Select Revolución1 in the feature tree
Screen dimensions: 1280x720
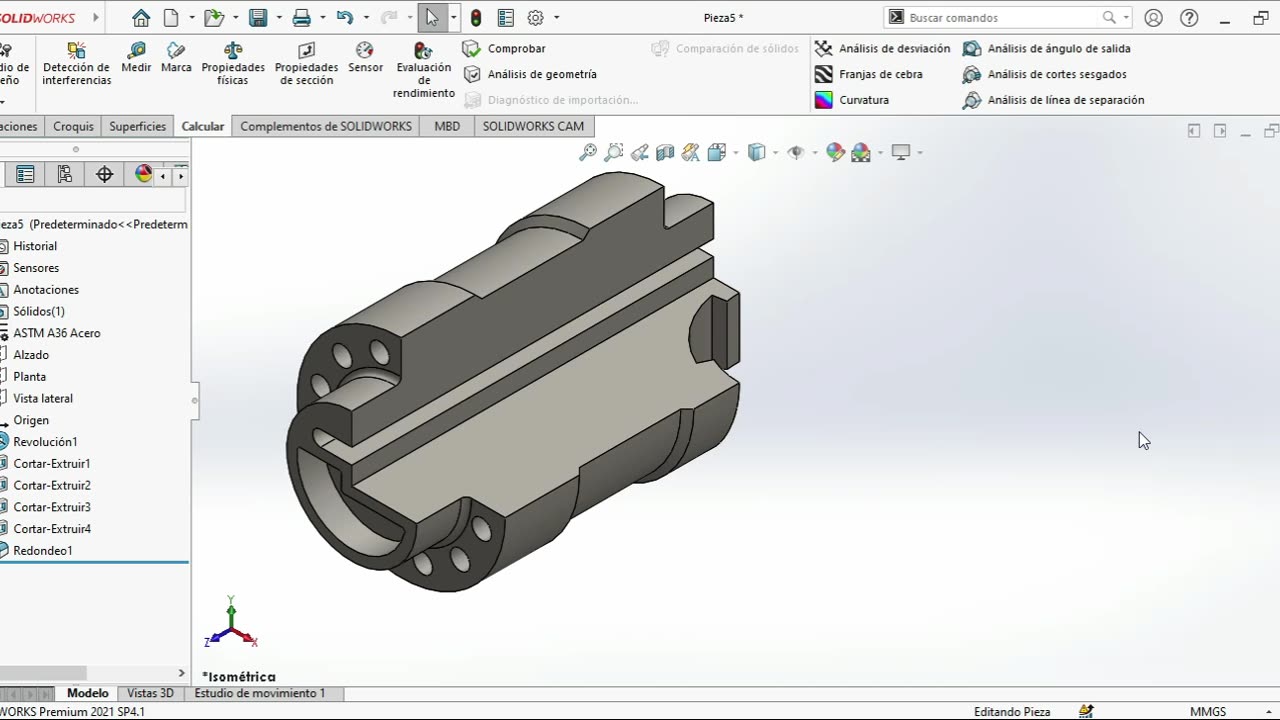(x=45, y=442)
